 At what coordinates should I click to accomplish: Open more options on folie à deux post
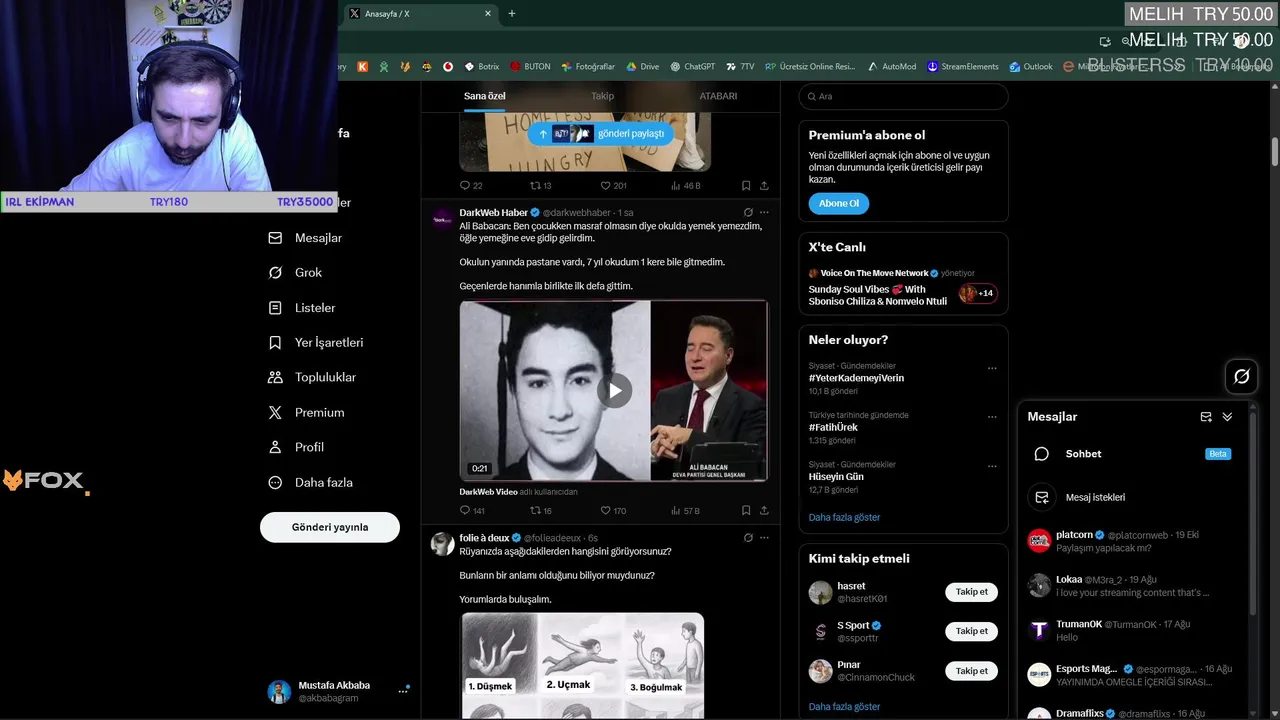coord(764,537)
